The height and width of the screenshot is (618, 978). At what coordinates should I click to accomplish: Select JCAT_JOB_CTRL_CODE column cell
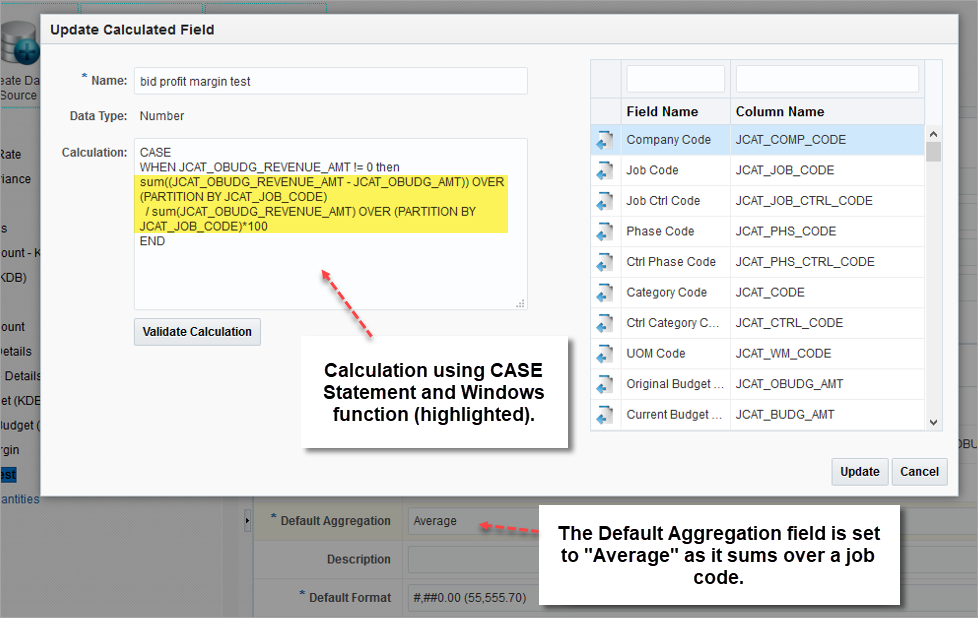click(827, 201)
